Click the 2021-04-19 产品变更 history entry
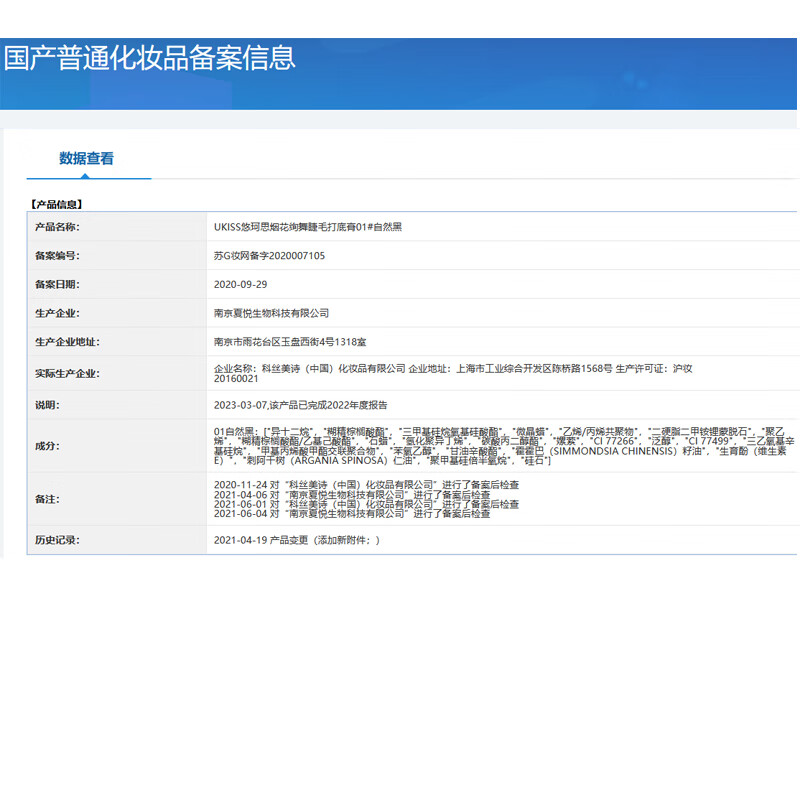This screenshot has height=800, width=800. (297, 540)
